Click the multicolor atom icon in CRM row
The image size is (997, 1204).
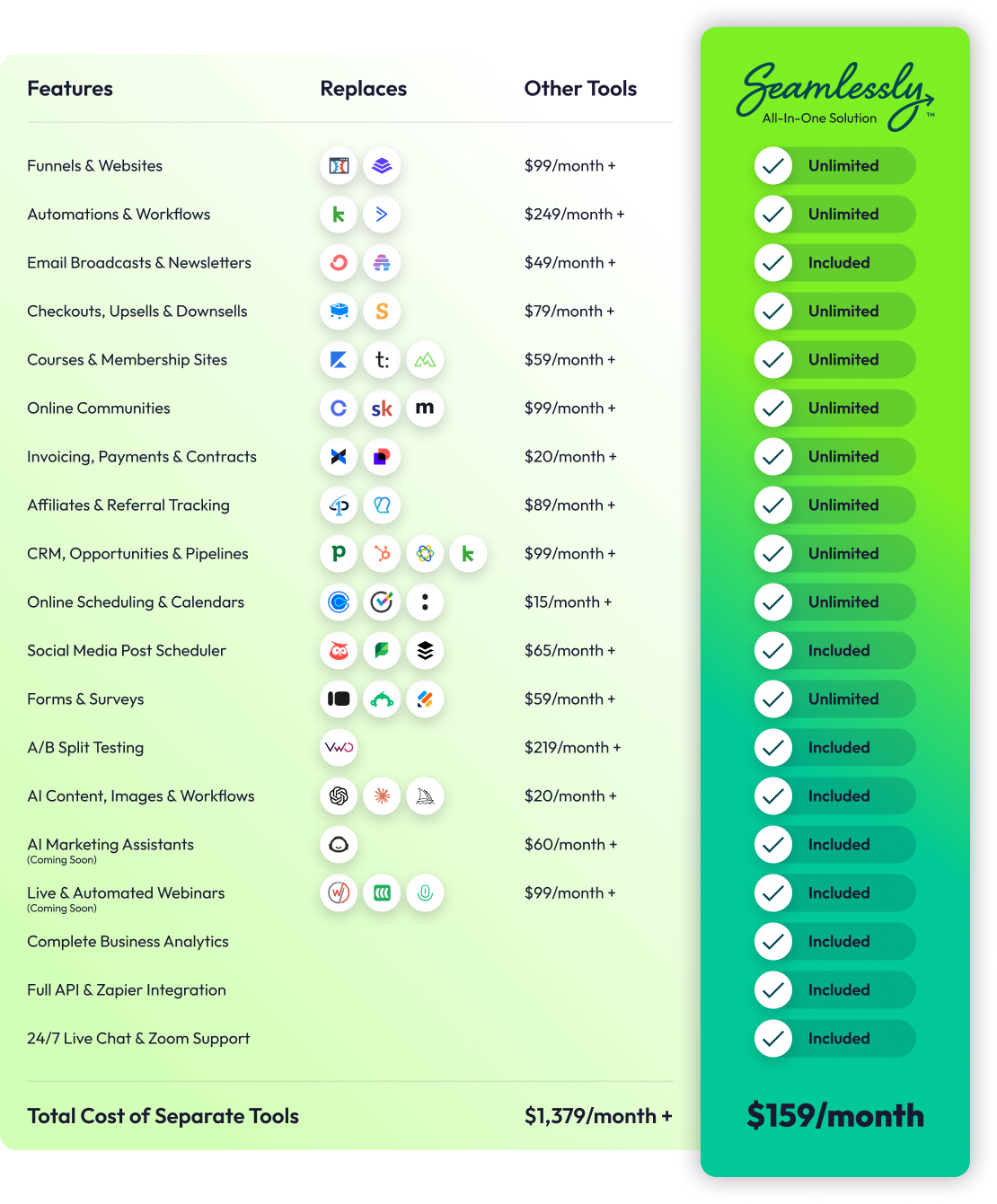425,554
